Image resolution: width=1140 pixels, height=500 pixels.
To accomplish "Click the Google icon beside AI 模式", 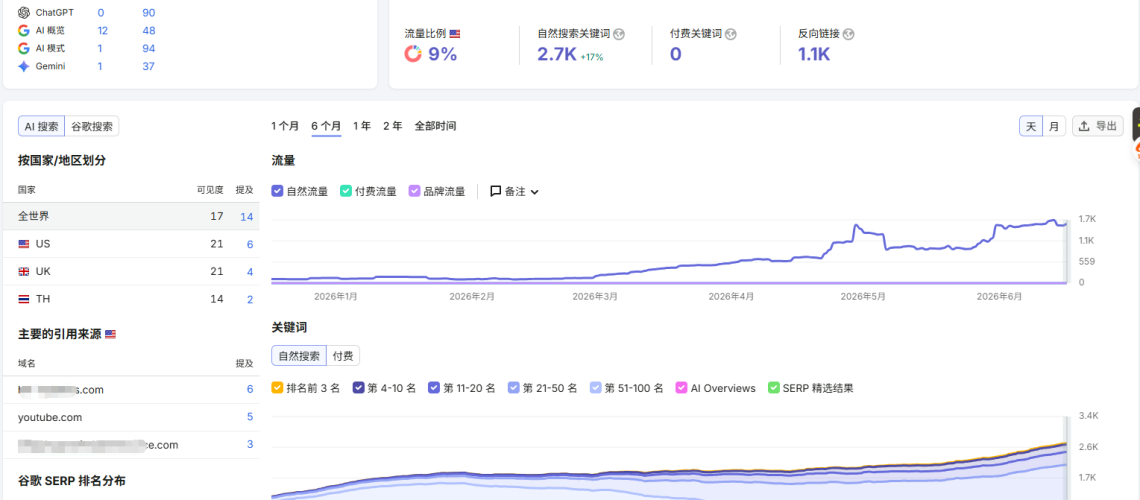I will [x=24, y=48].
